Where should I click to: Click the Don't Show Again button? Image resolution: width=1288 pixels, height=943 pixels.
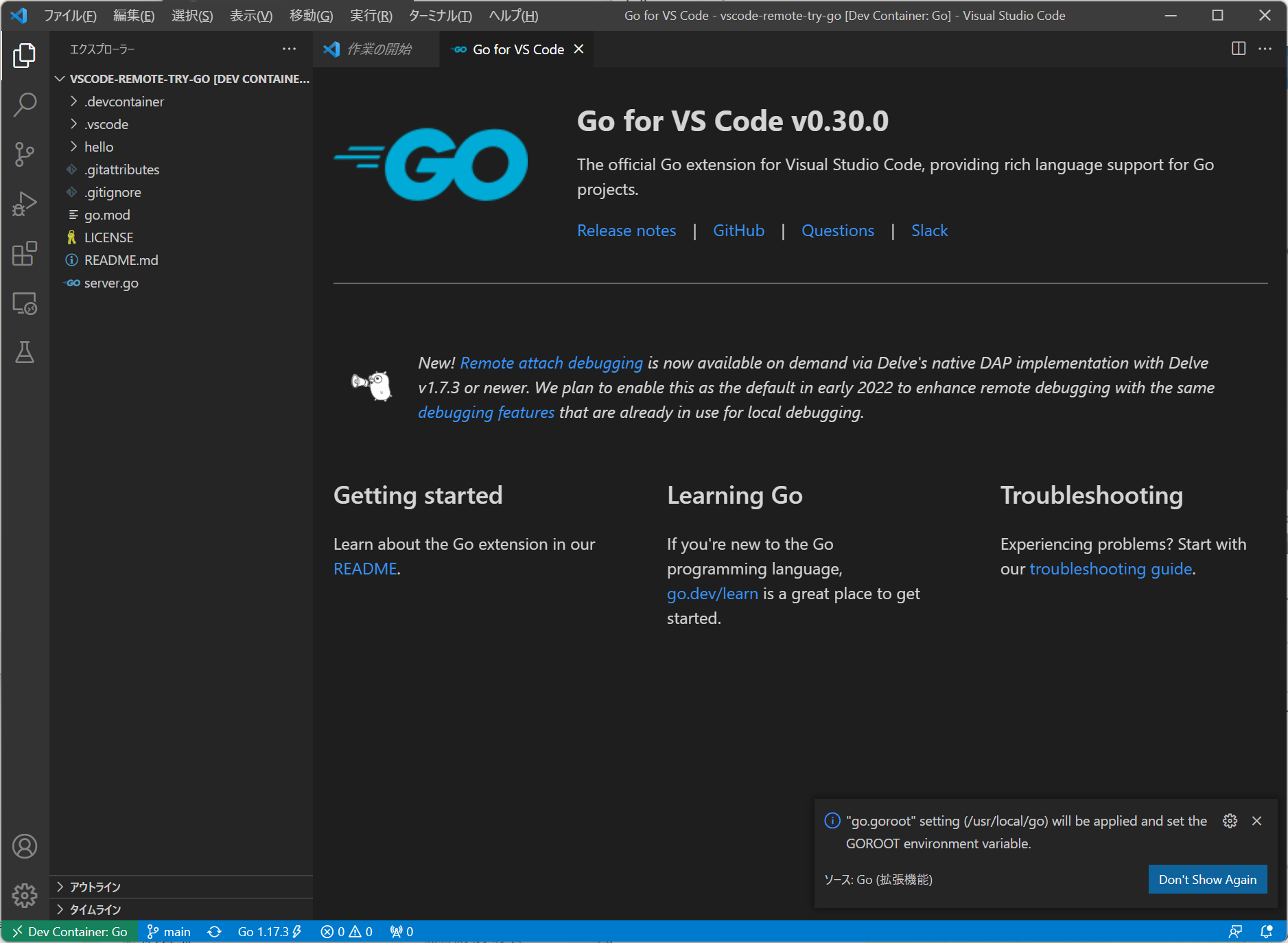(x=1207, y=879)
